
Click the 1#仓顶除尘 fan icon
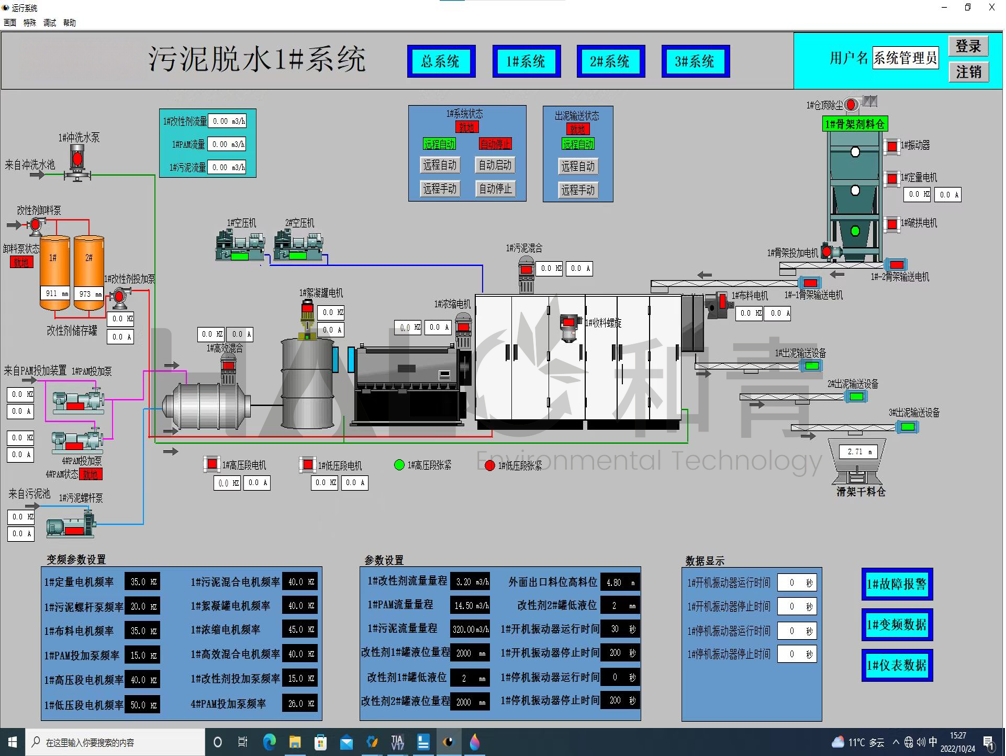(851, 104)
